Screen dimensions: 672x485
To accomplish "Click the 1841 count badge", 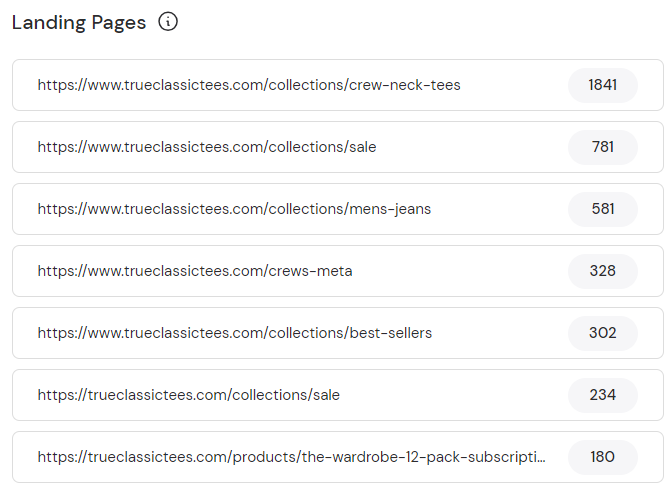I will pos(602,85).
